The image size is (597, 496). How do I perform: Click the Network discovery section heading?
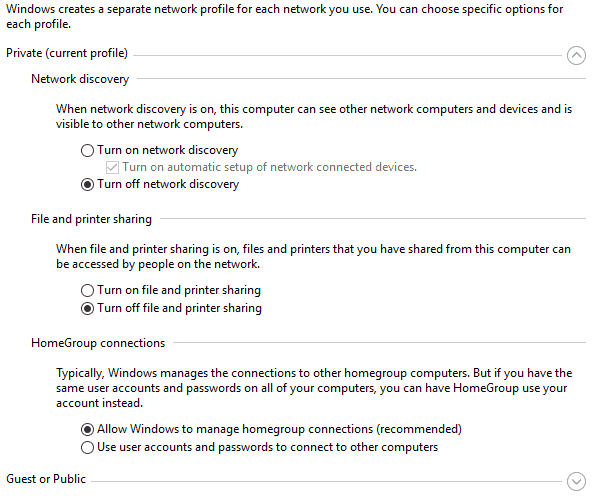tap(80, 79)
